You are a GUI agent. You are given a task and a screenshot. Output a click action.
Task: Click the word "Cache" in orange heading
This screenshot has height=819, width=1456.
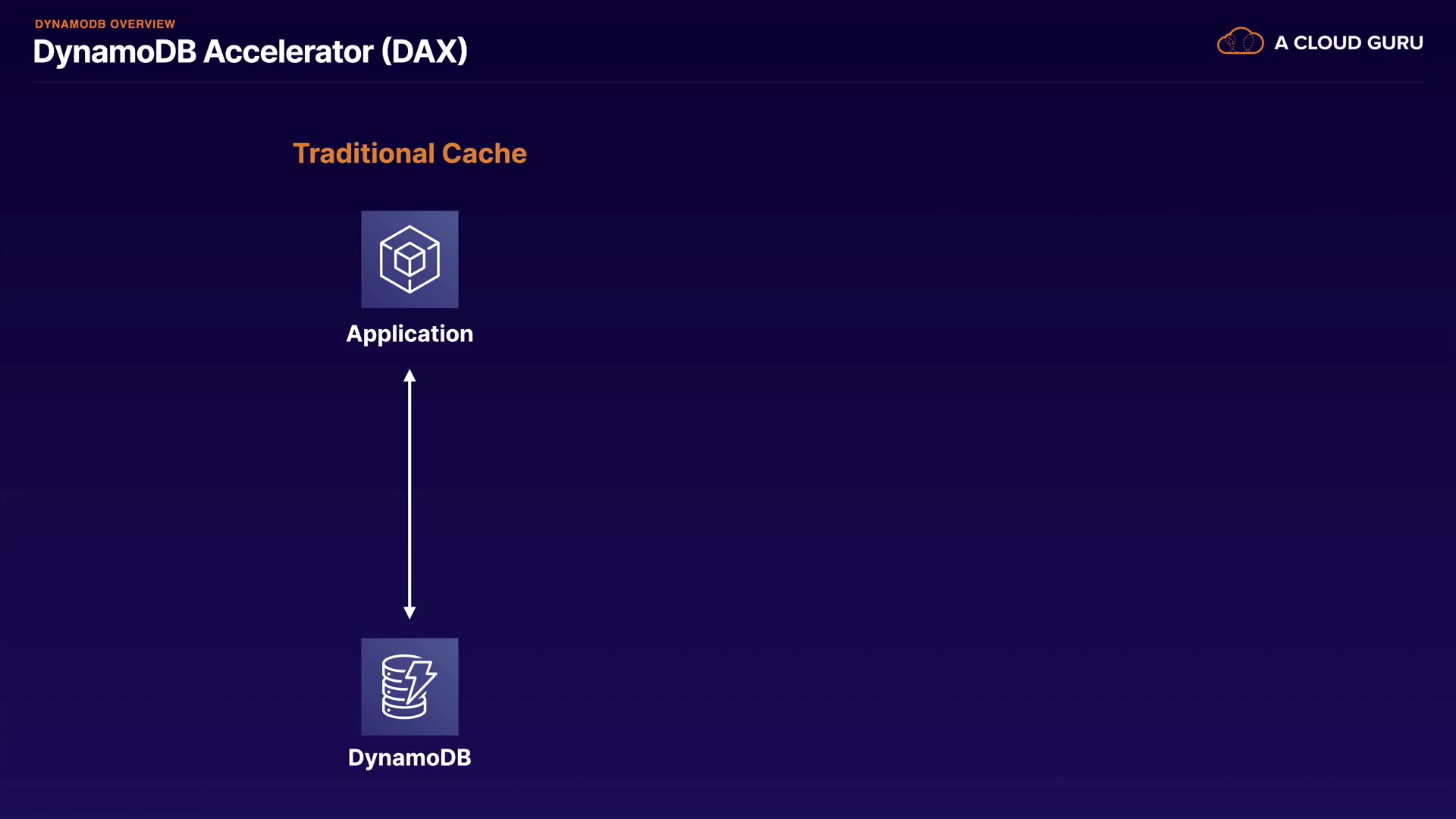point(484,153)
